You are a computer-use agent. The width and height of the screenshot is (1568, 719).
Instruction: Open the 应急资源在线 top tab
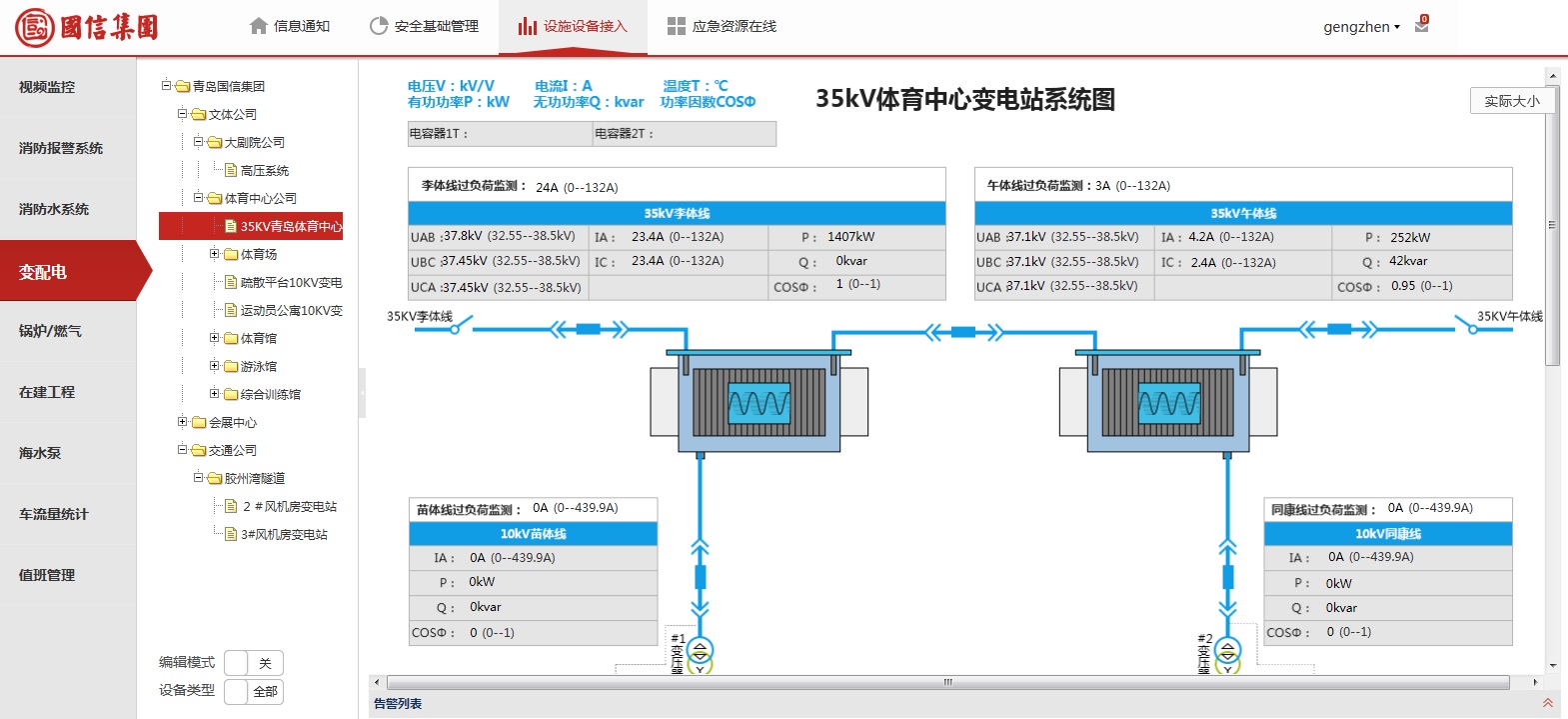[722, 27]
